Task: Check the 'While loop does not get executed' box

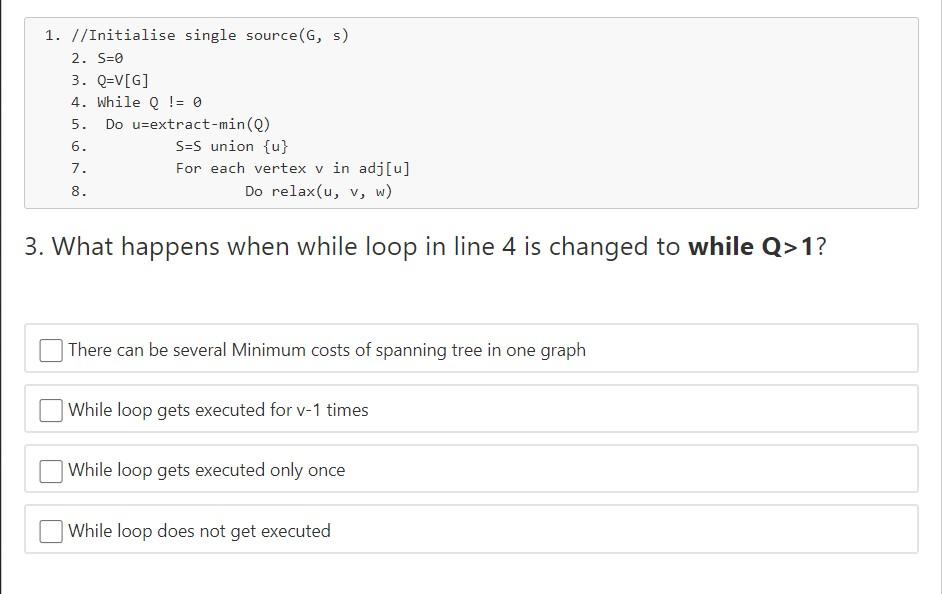Action: click(50, 530)
